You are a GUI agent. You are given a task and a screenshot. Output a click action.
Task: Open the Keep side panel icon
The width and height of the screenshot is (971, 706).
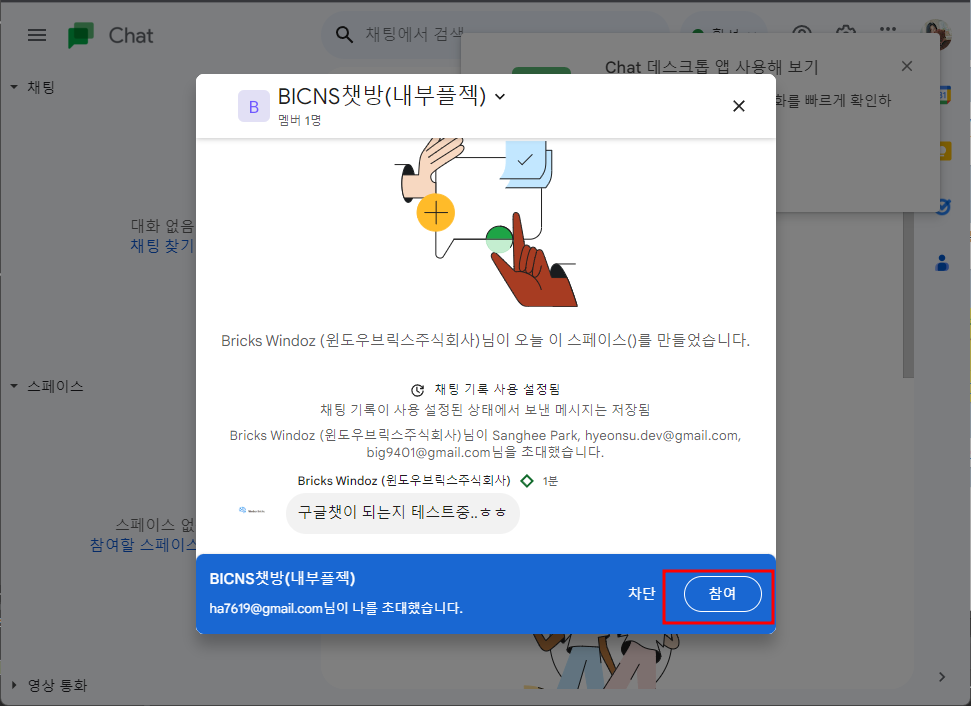point(944,150)
